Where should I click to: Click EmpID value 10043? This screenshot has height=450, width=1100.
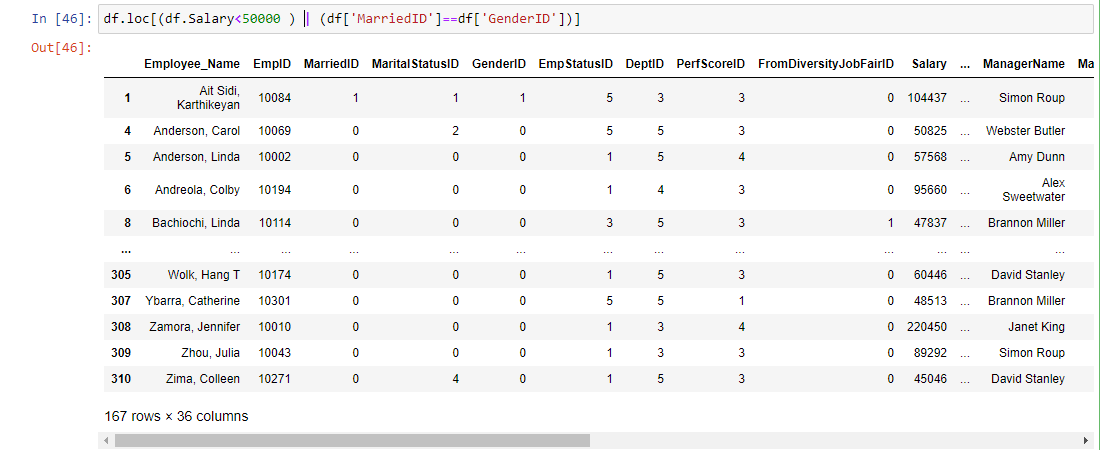coord(274,352)
